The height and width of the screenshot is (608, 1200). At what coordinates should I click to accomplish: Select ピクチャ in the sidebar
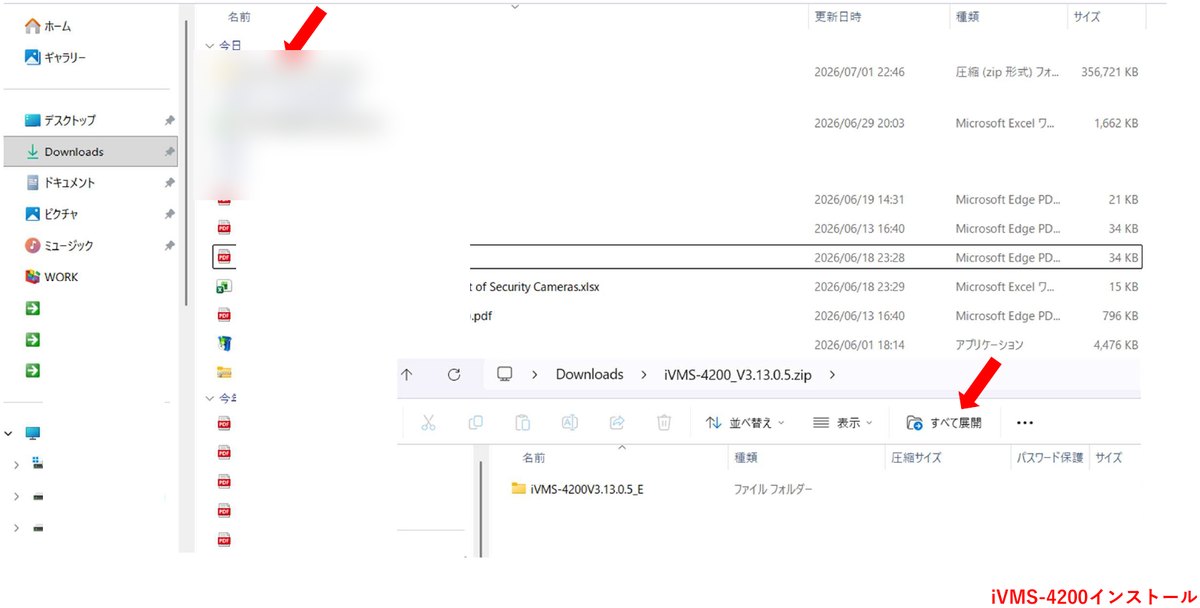point(52,214)
